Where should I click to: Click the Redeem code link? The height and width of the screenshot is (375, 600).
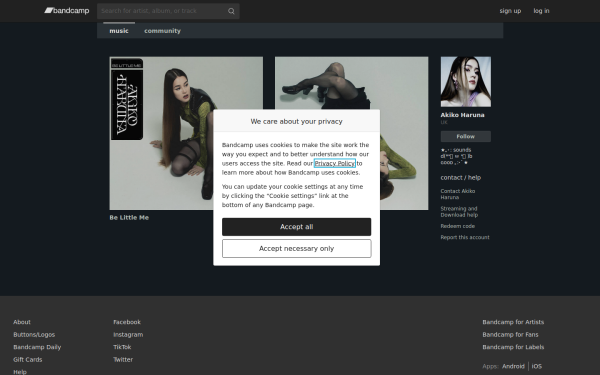[458, 226]
